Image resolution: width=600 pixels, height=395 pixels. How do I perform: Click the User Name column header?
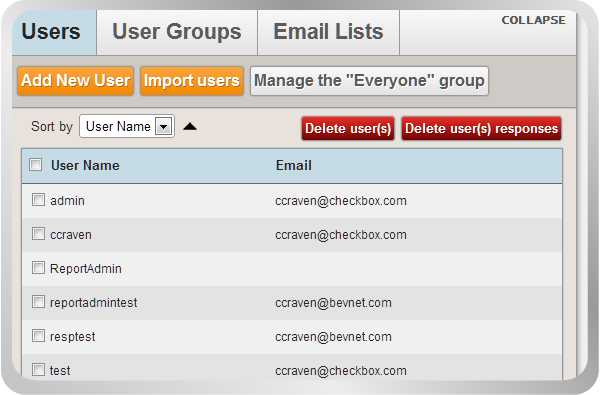tap(85, 165)
